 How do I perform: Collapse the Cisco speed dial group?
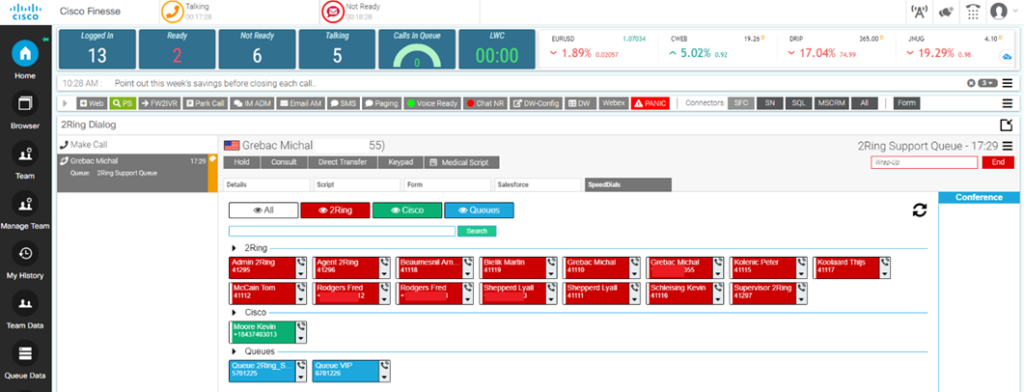(x=234, y=312)
